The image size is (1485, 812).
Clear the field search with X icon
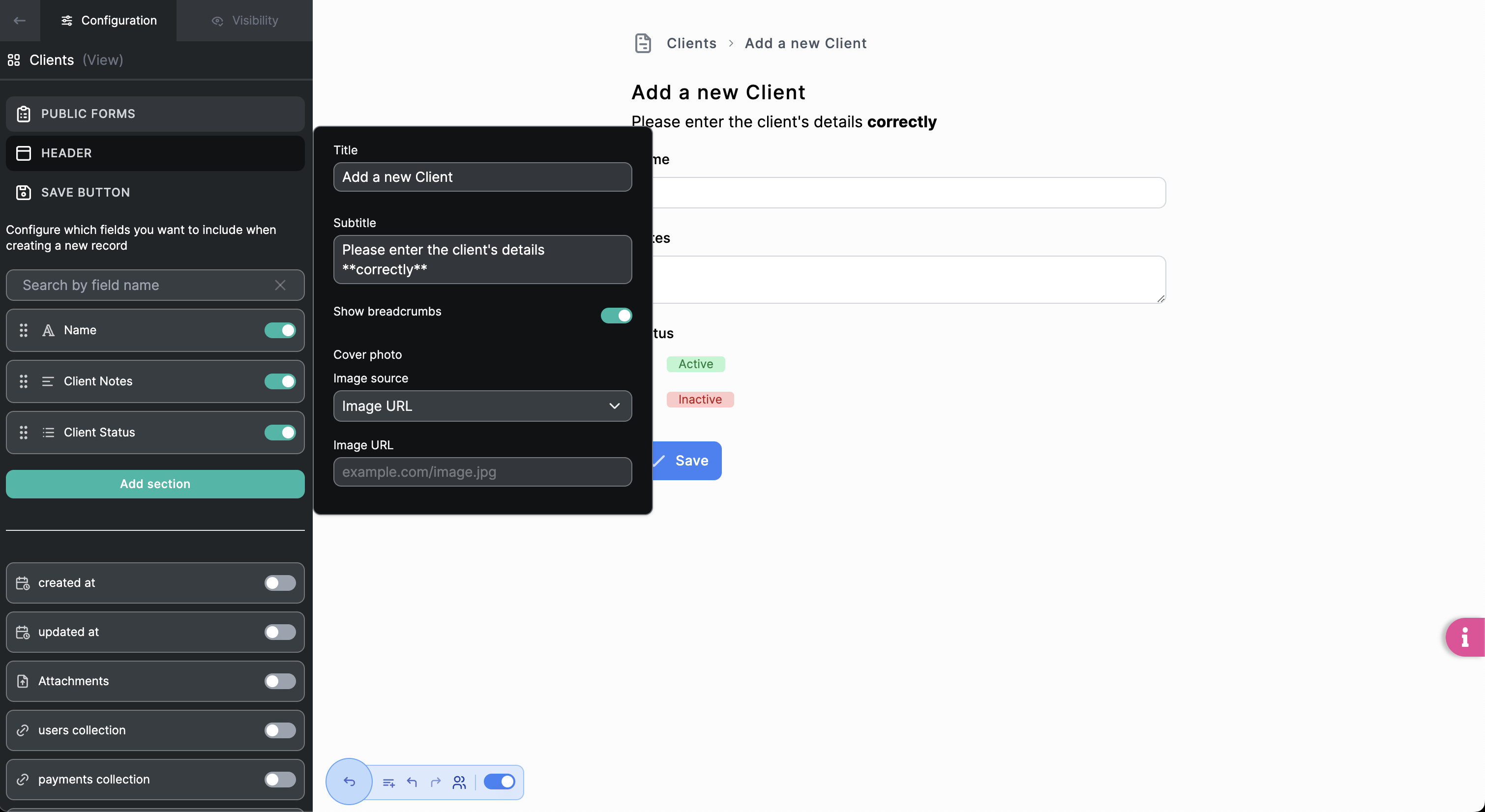click(x=280, y=285)
